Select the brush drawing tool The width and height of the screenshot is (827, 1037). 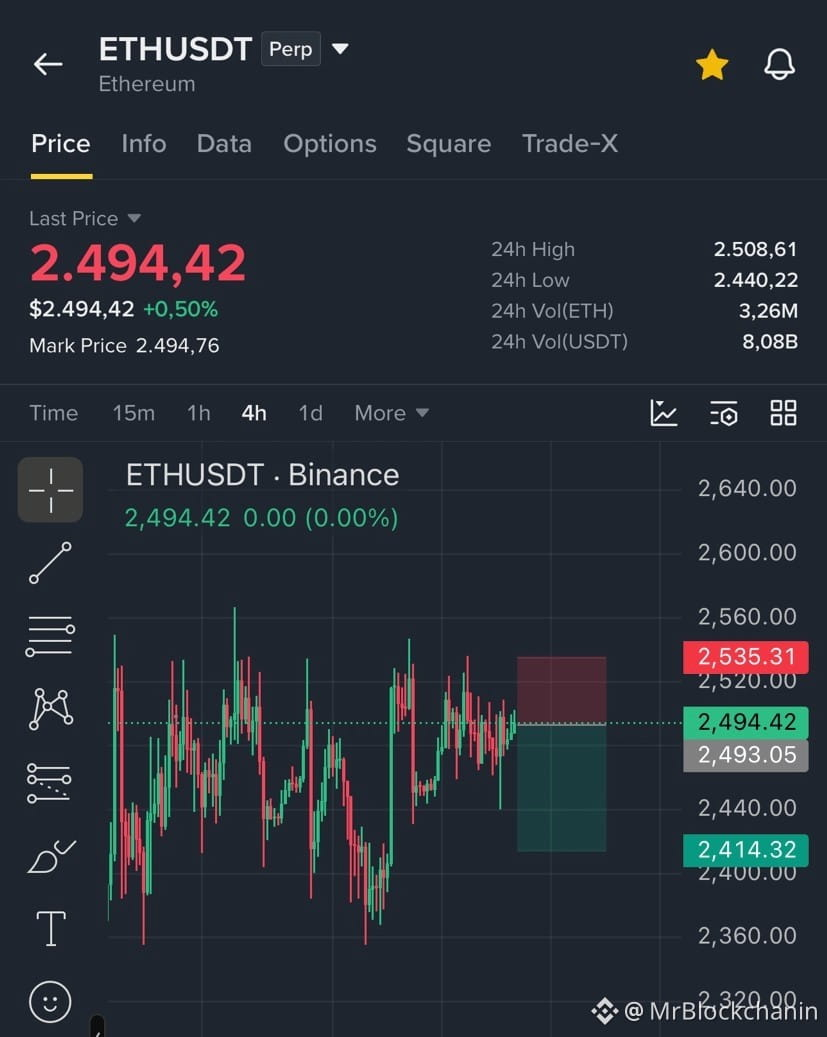pos(52,856)
